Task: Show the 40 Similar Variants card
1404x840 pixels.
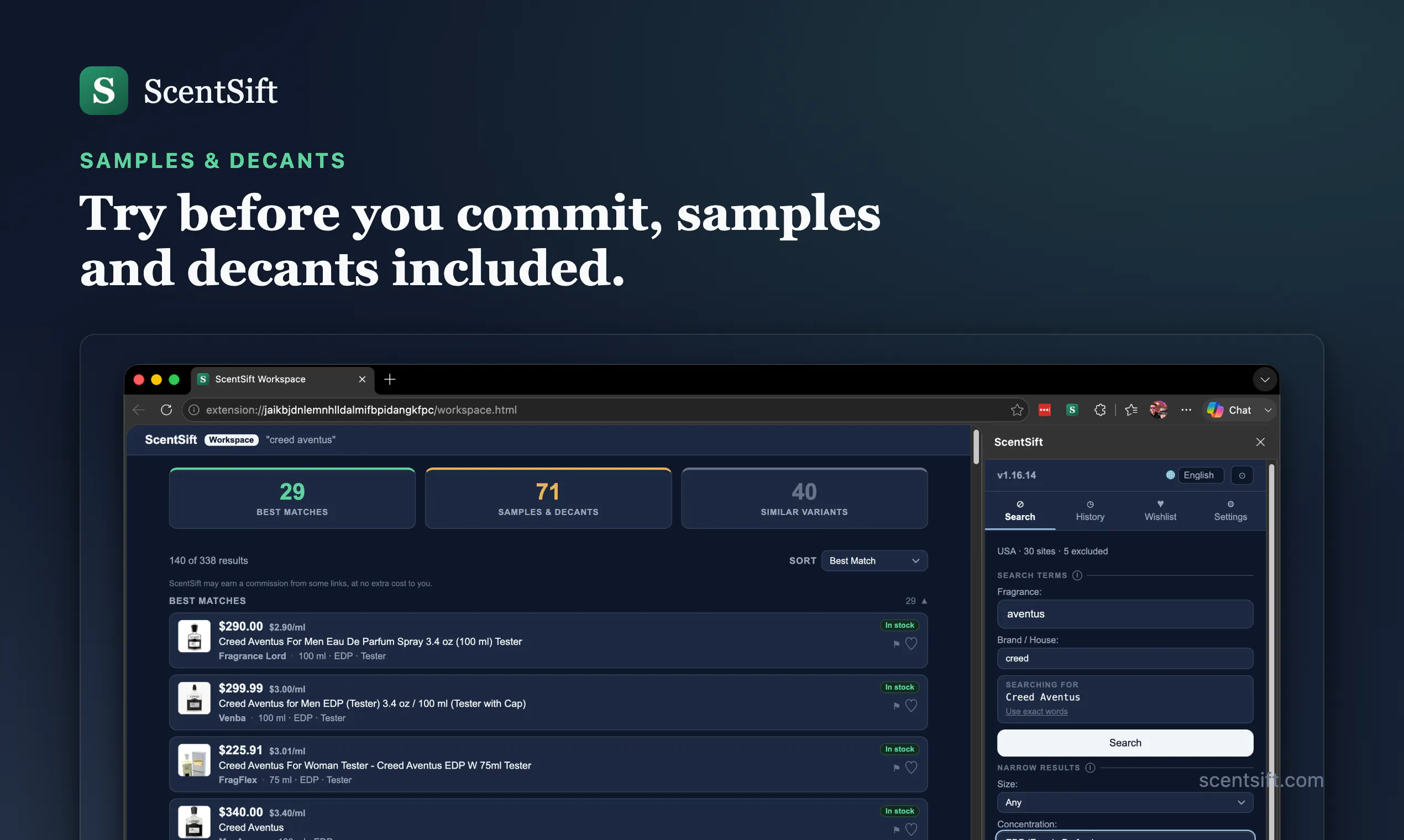Action: point(804,498)
